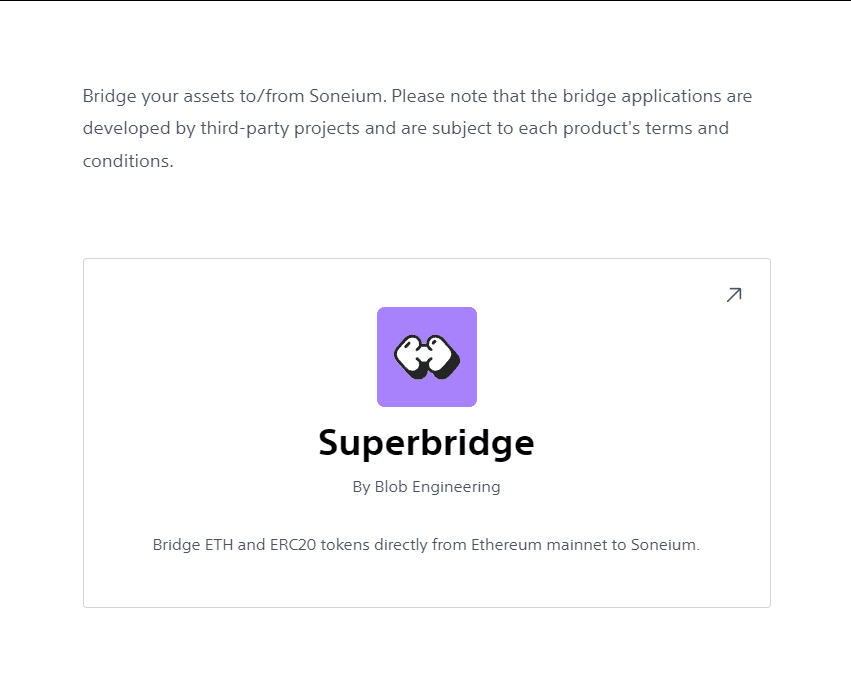Open the Superbridge heading link

point(426,443)
